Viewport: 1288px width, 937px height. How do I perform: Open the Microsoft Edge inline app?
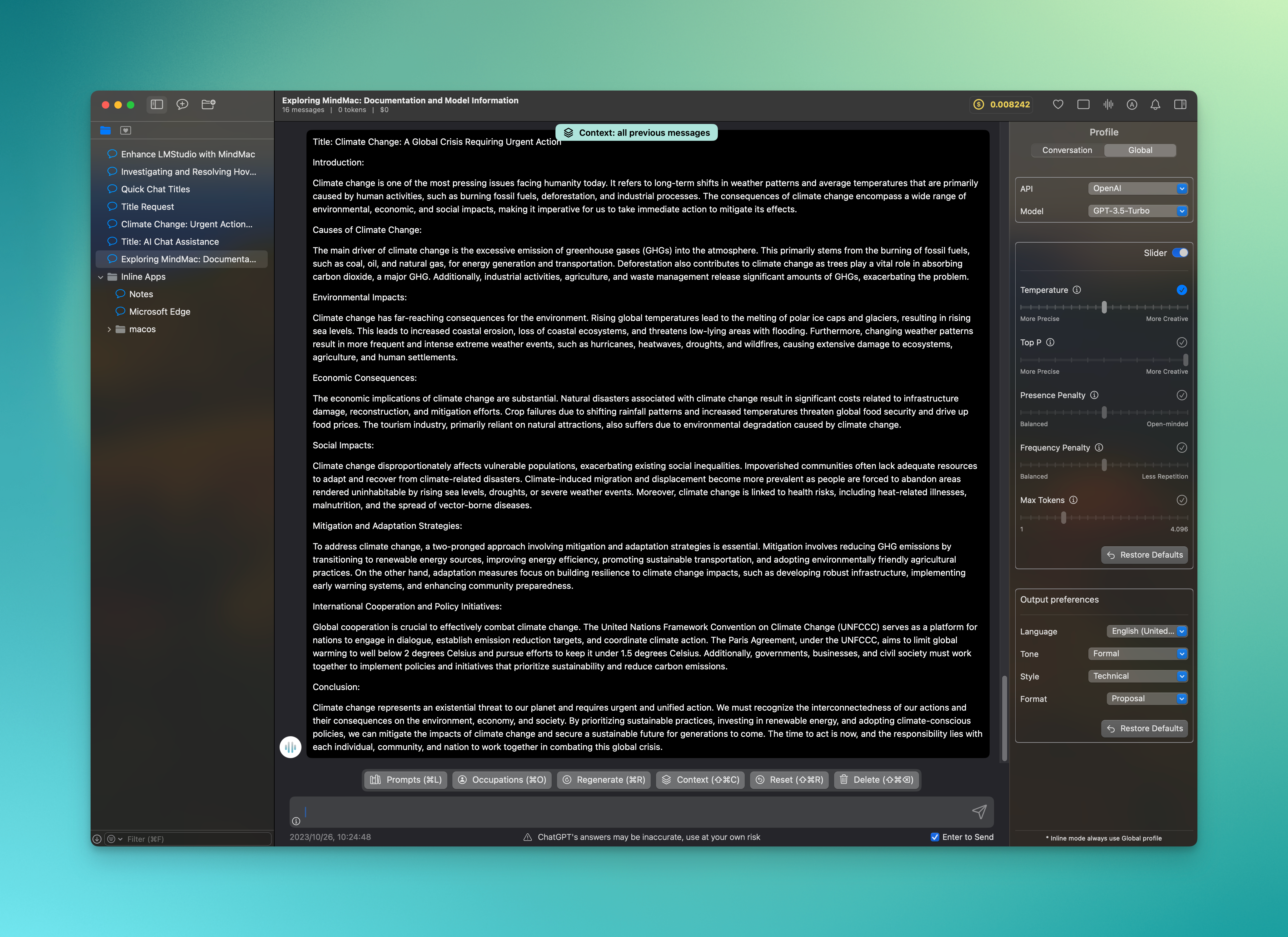182,312
